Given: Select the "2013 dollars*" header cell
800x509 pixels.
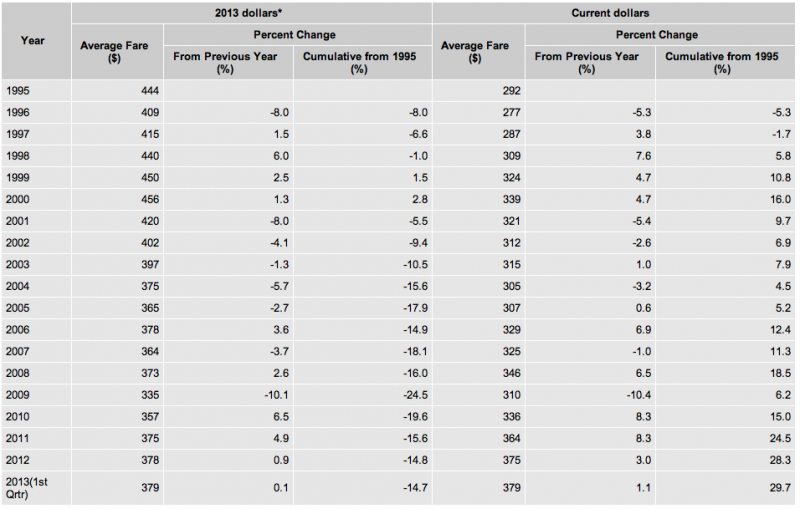Looking at the screenshot, I should [x=252, y=13].
